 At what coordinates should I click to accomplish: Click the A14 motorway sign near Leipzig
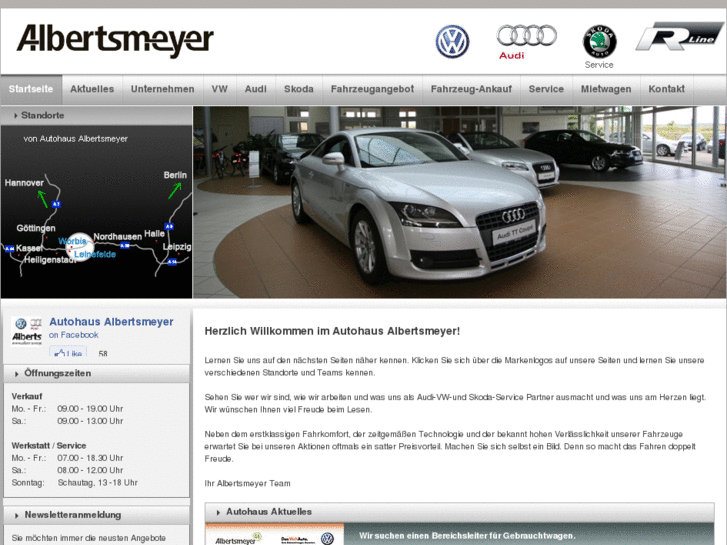click(x=172, y=262)
